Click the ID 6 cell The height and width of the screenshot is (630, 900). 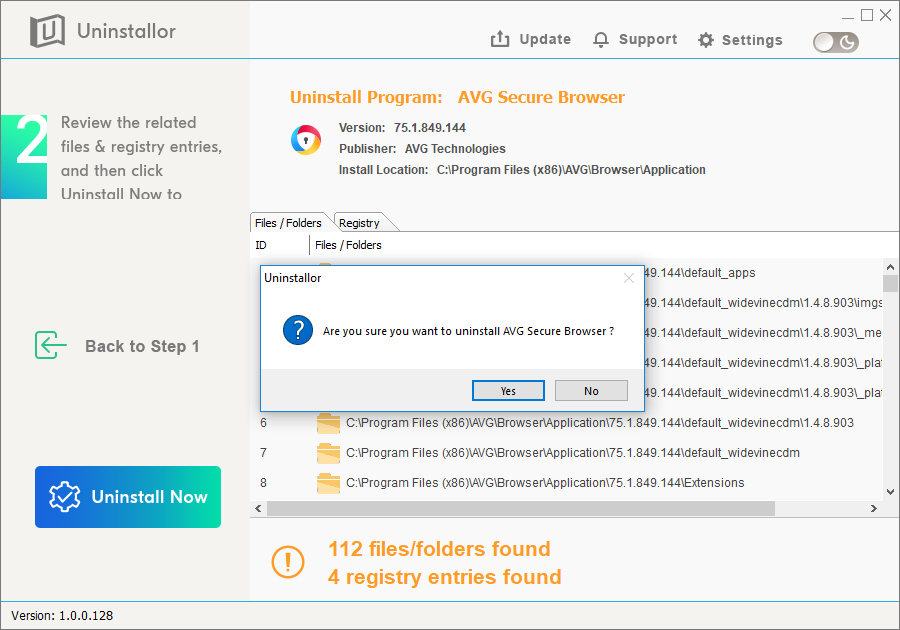pyautogui.click(x=263, y=423)
